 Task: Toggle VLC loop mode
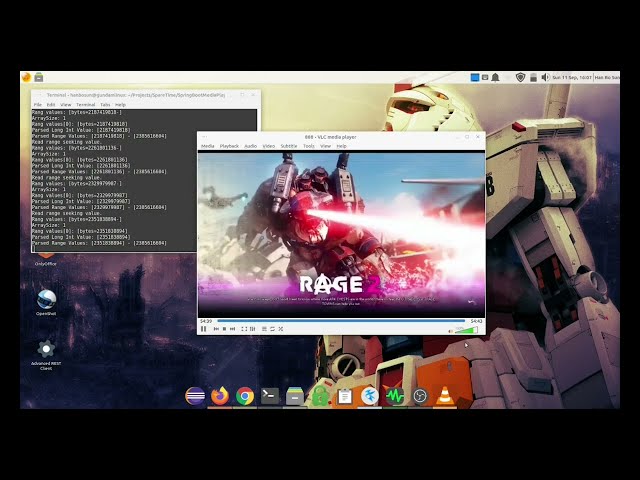[x=272, y=329]
